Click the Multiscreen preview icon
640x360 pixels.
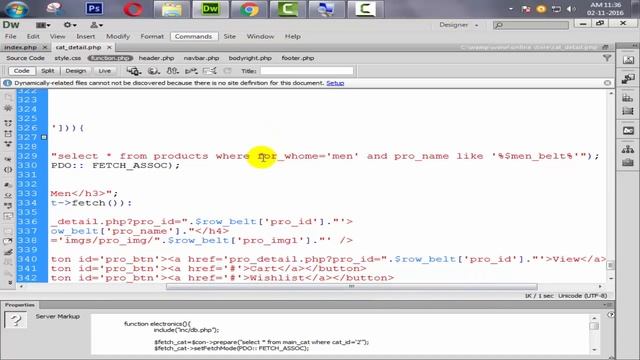pyautogui.click(x=133, y=71)
